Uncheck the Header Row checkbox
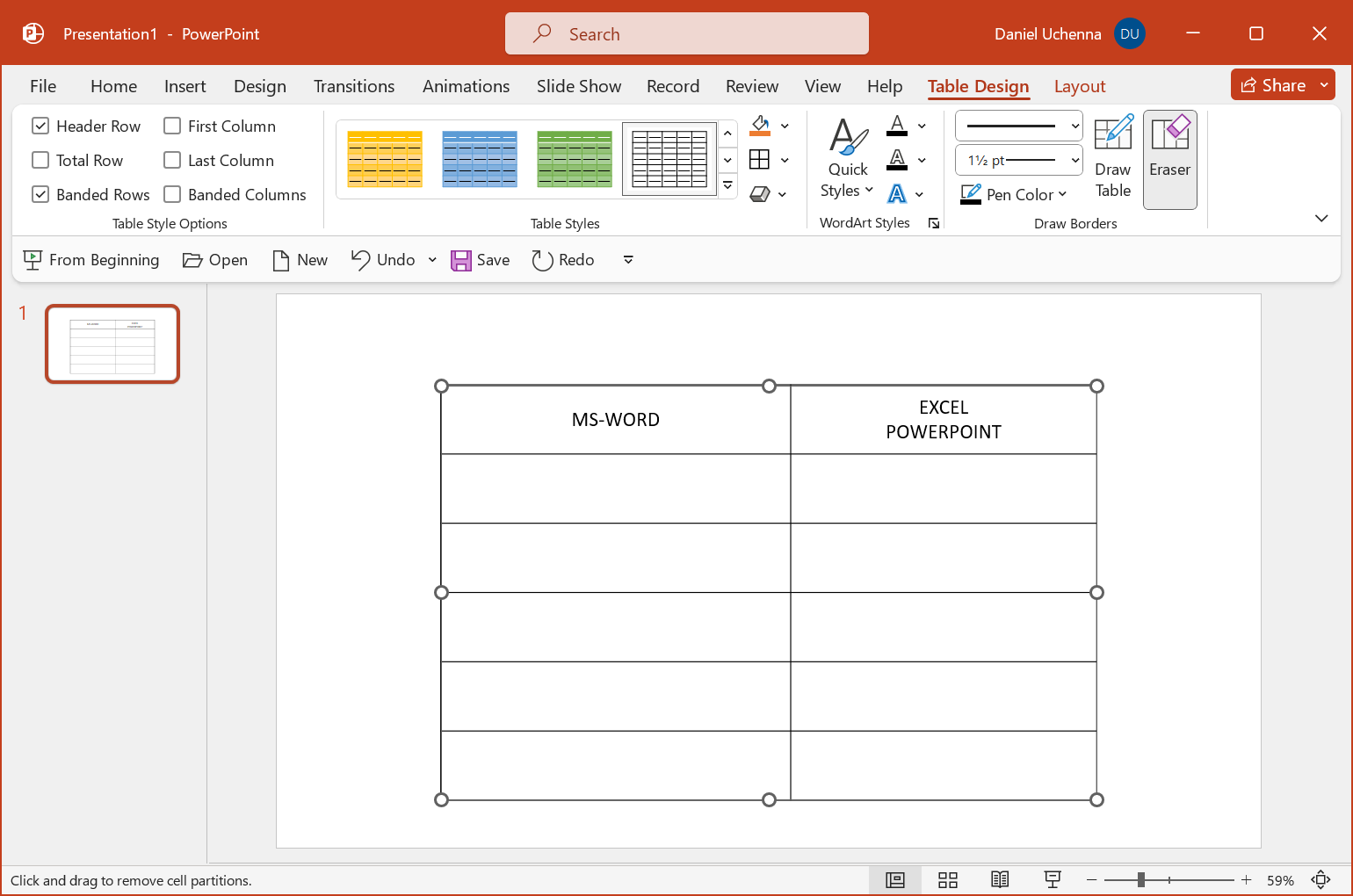 (x=40, y=126)
